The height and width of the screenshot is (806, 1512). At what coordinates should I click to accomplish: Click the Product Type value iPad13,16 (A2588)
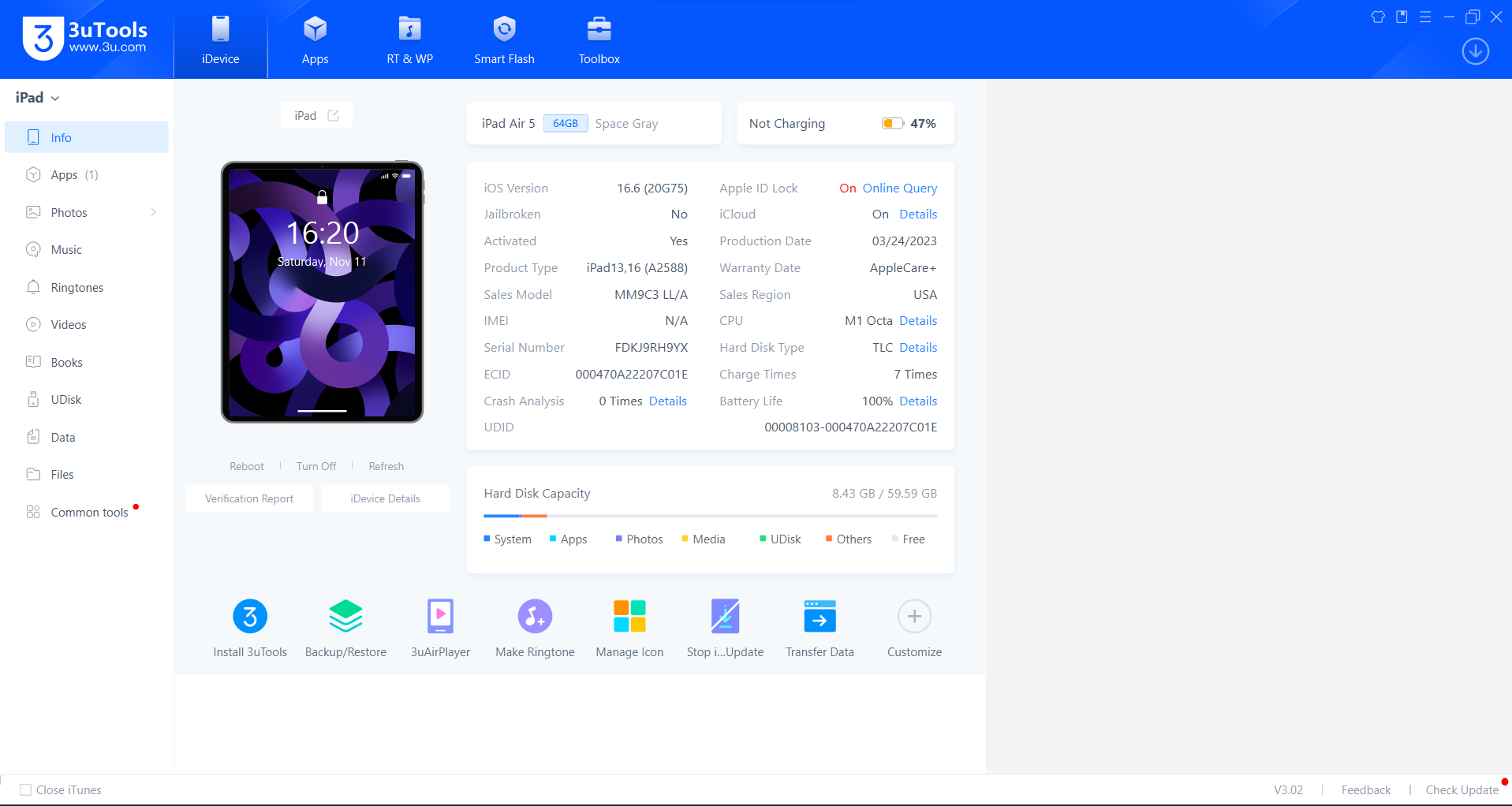pyautogui.click(x=637, y=268)
